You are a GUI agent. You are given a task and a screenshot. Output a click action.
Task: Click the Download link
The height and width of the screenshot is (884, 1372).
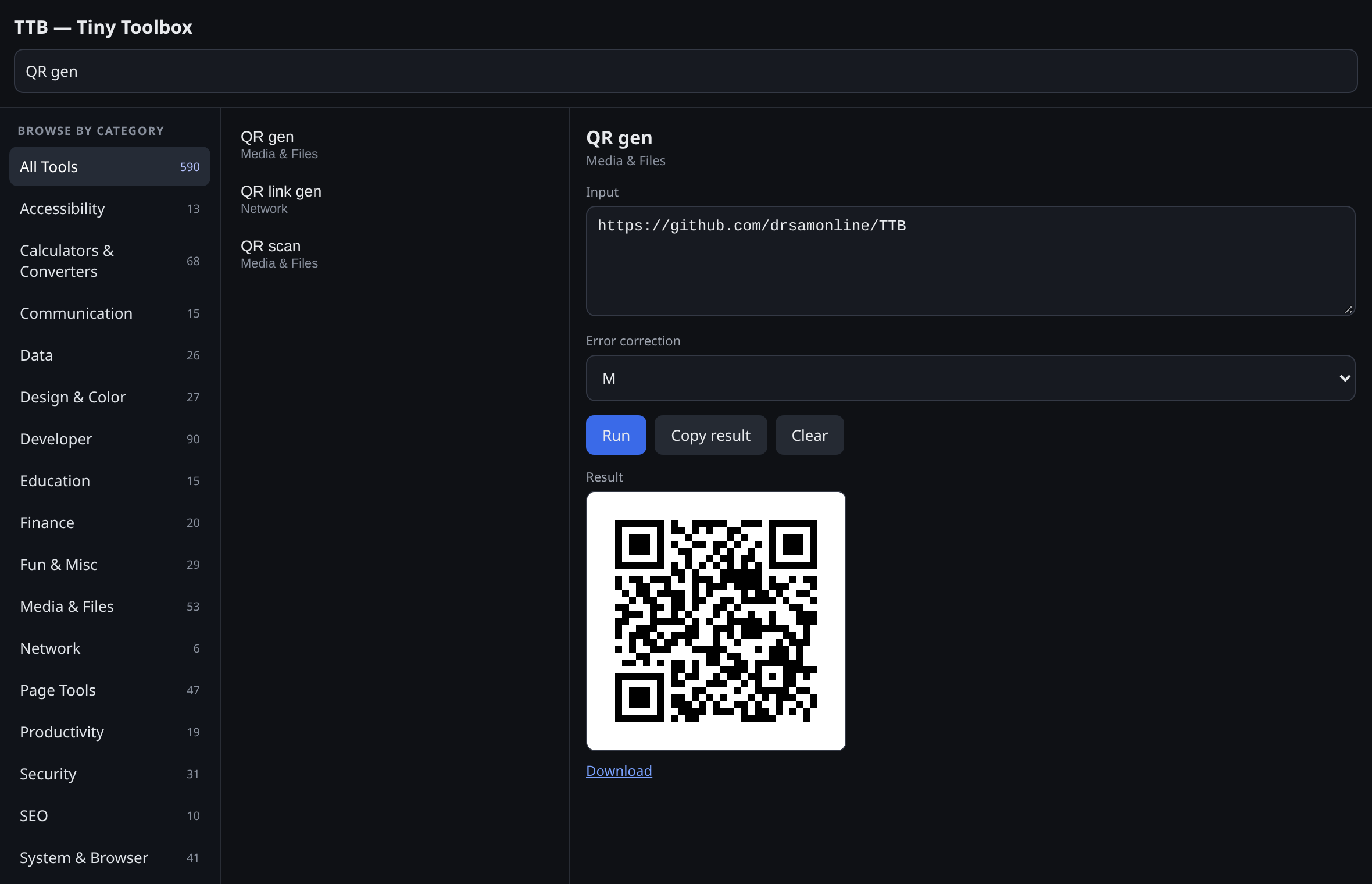(x=619, y=771)
